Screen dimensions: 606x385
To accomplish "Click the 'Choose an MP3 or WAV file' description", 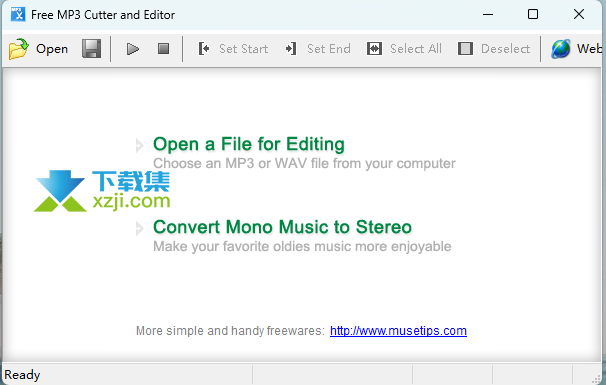I will tap(305, 164).
